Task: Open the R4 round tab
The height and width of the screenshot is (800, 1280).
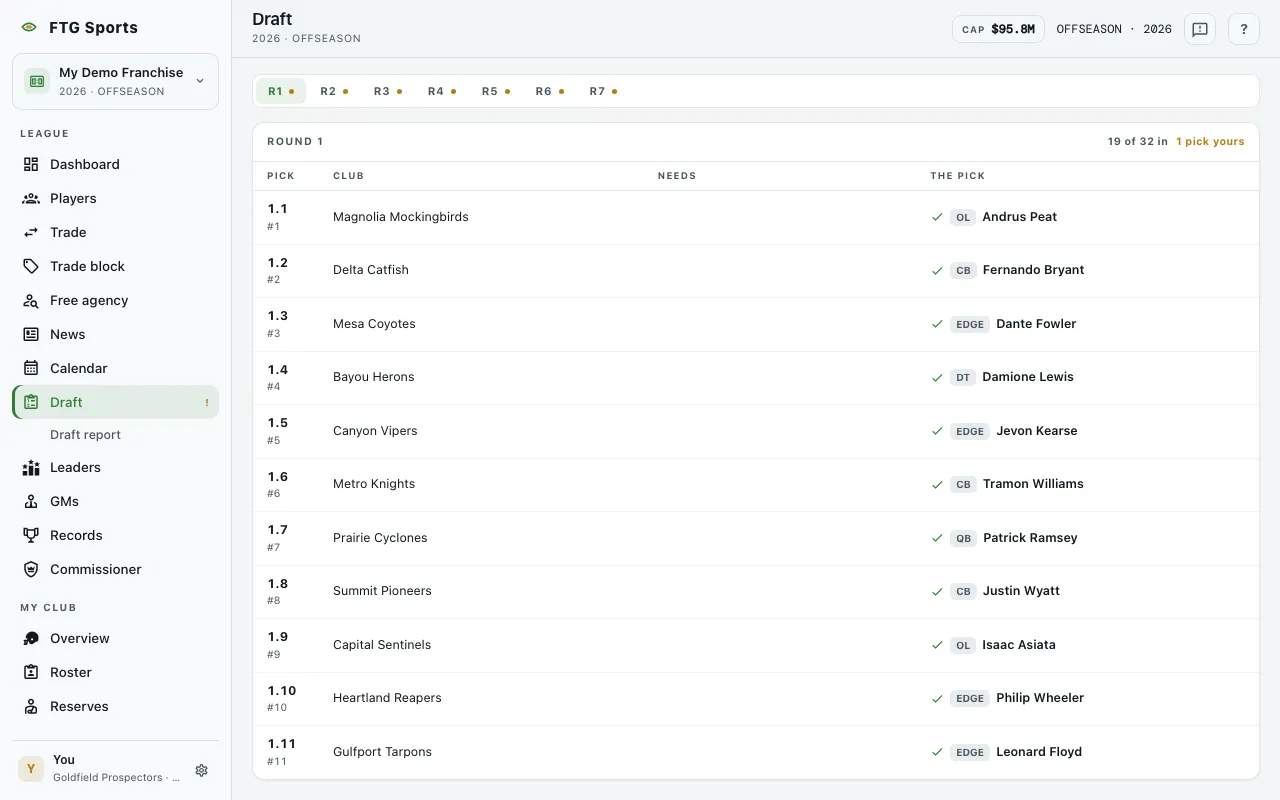Action: [442, 91]
